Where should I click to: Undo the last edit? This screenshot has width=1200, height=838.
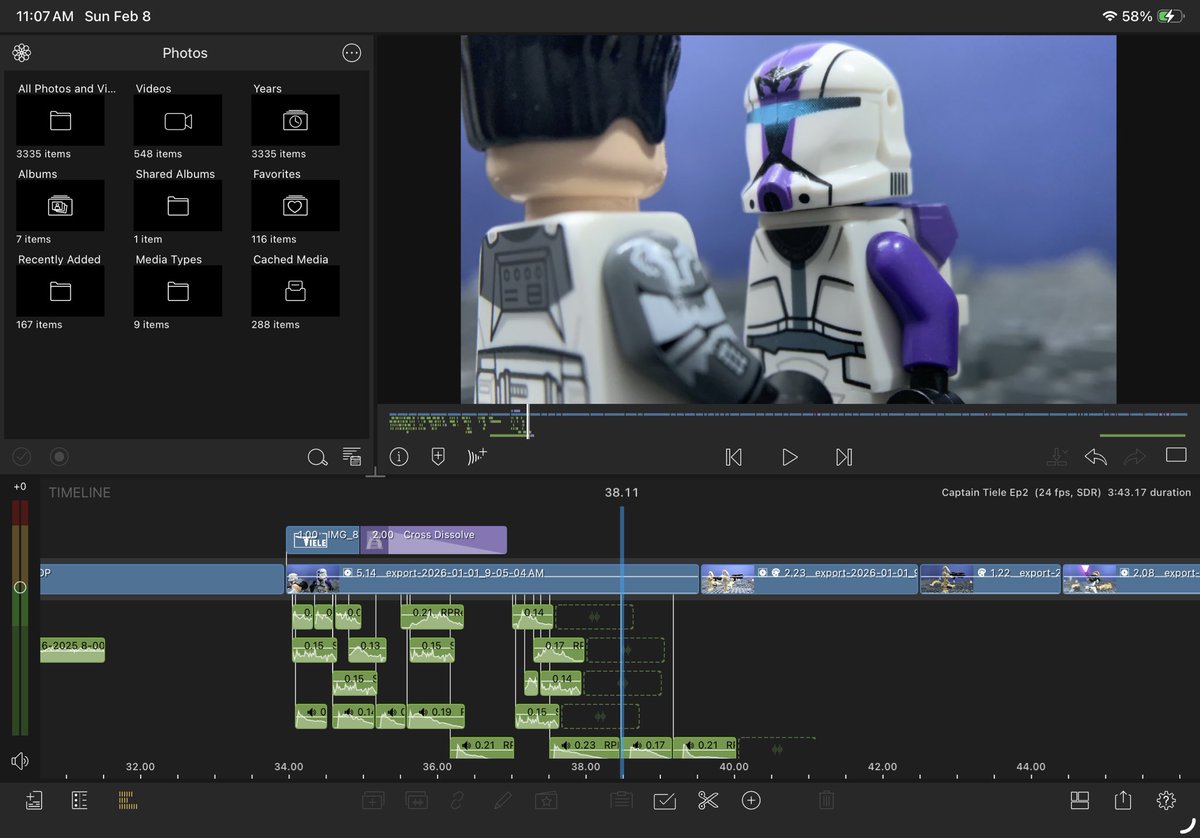(x=1096, y=457)
